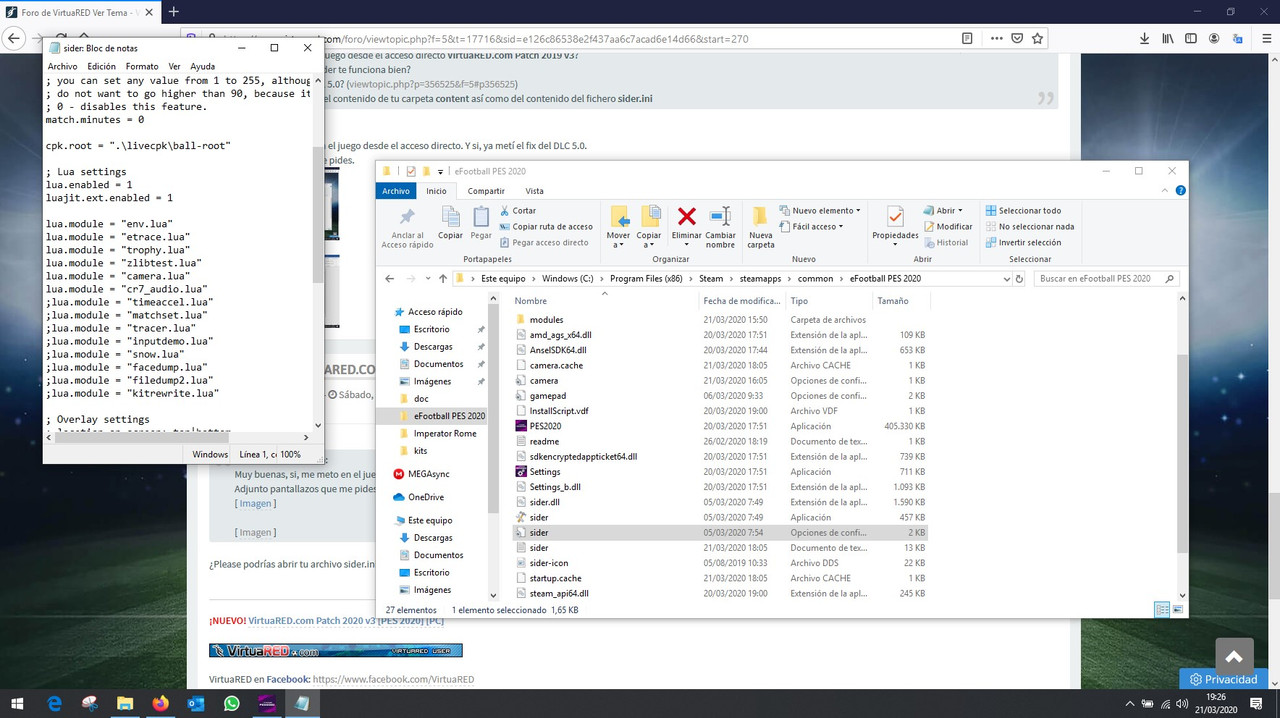Click the back arrow in Explorer

[x=389, y=279]
